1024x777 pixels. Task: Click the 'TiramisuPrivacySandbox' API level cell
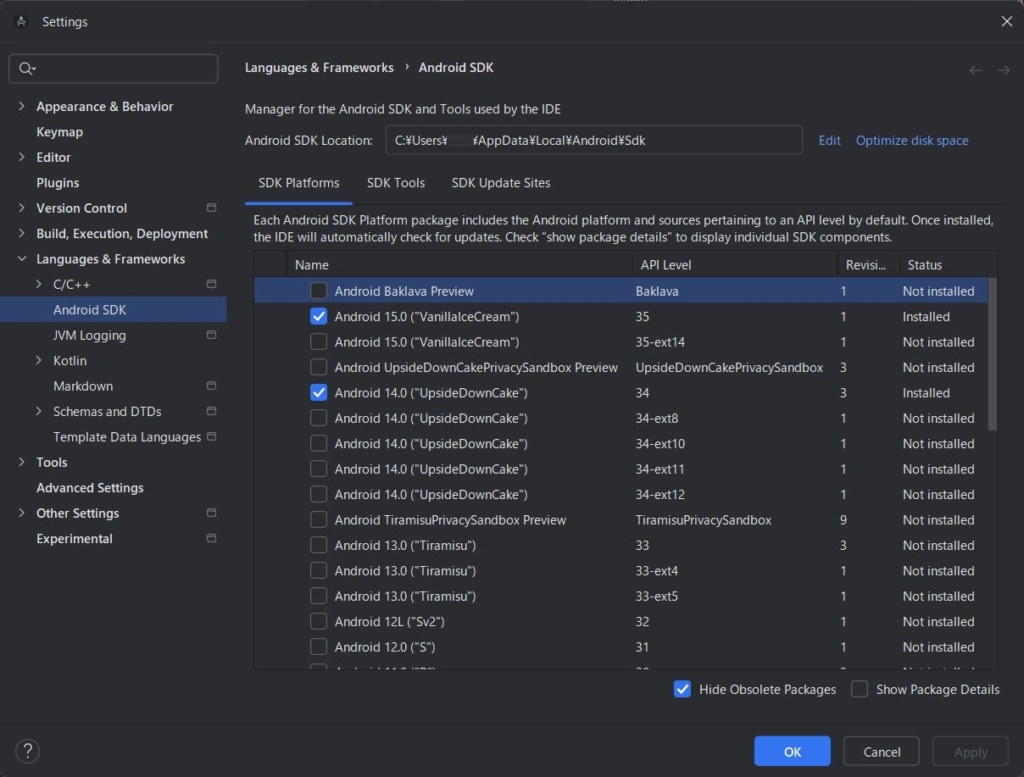coord(703,520)
